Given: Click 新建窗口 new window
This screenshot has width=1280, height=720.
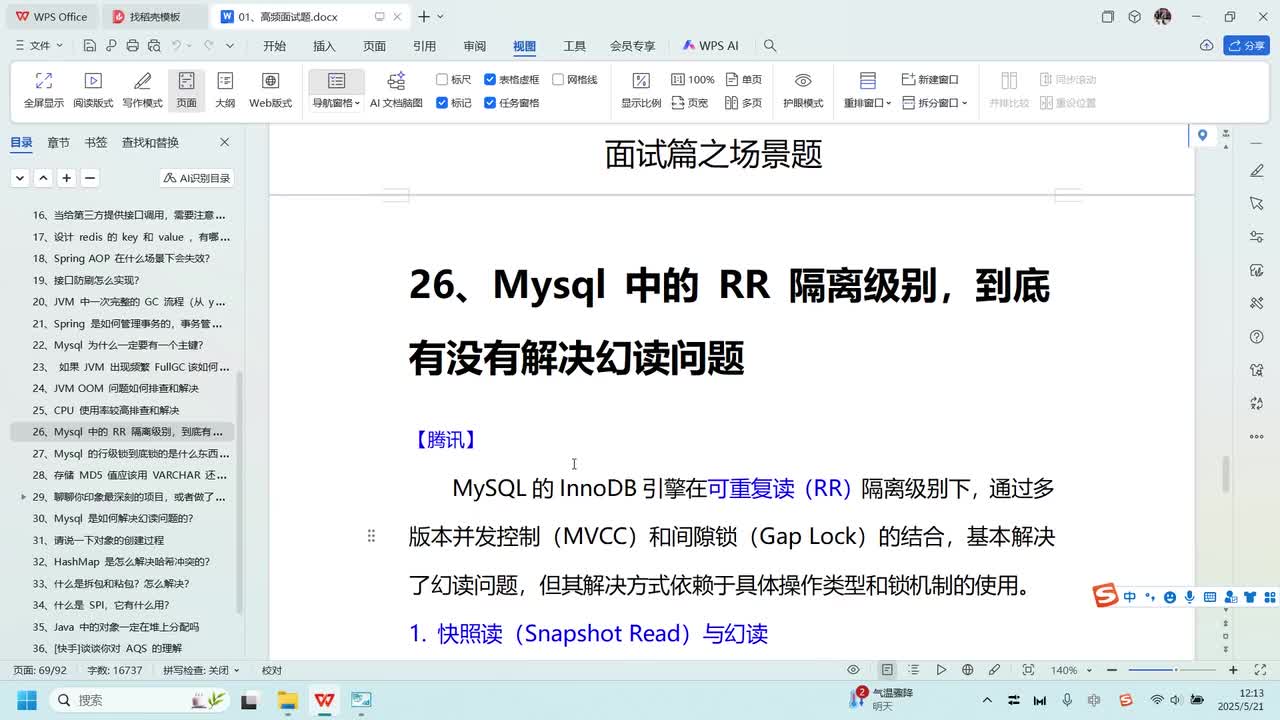Looking at the screenshot, I should pyautogui.click(x=930, y=80).
